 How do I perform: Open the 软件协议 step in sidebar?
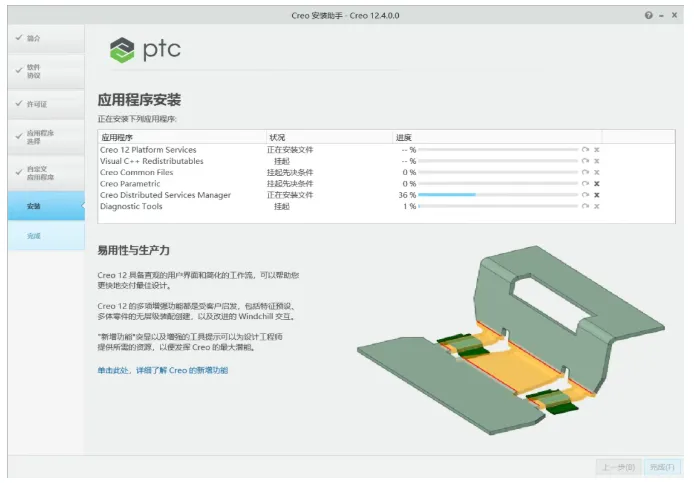(46, 71)
